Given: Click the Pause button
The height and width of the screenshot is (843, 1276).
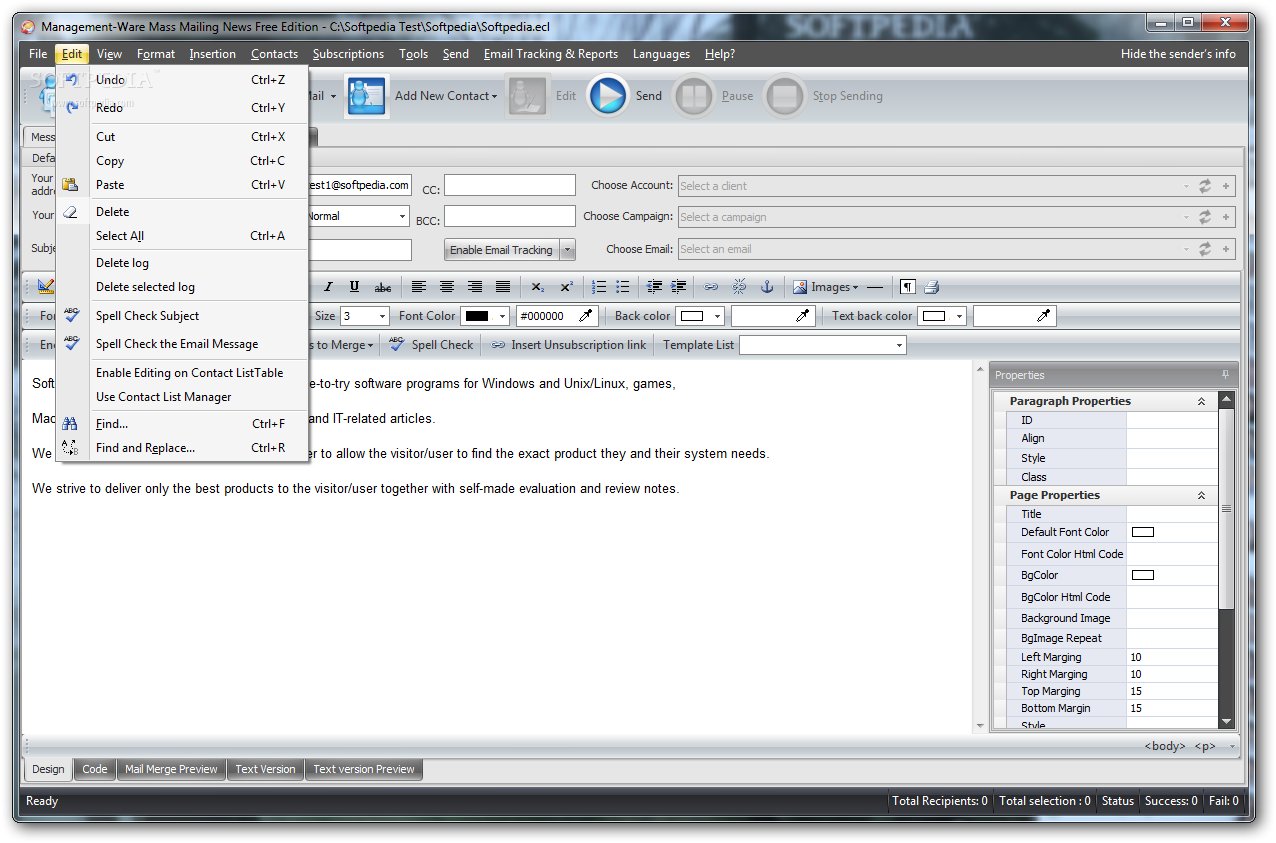Looking at the screenshot, I should pos(714,96).
